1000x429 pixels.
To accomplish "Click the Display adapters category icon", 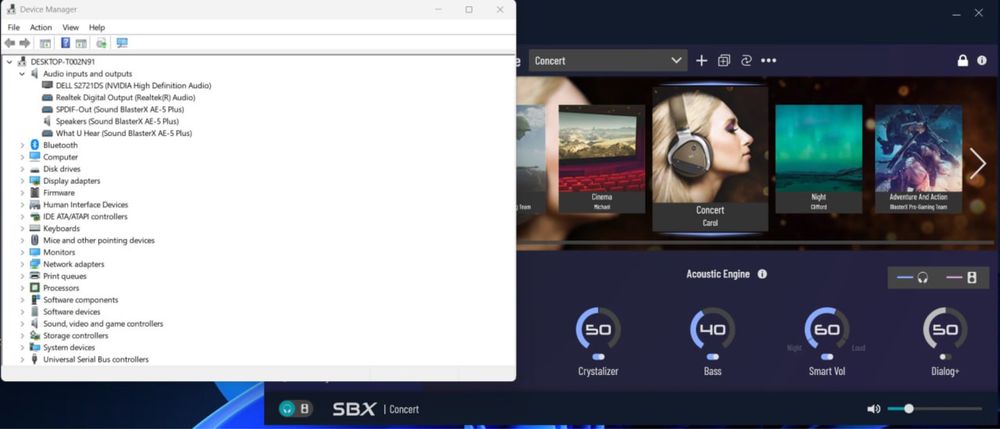I will pyautogui.click(x=34, y=180).
